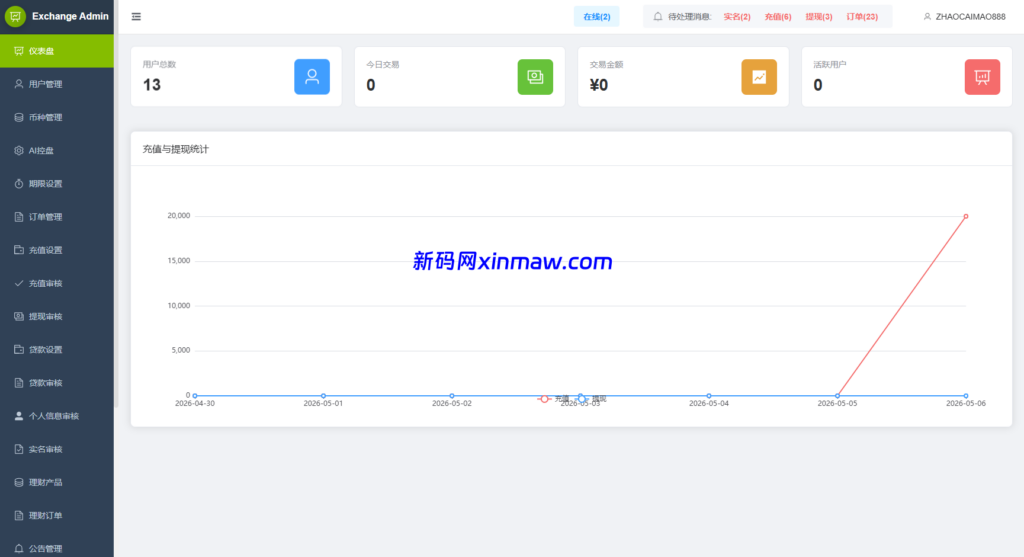Open the 实名审核 menu item
The width and height of the screenshot is (1024, 557).
(57, 449)
